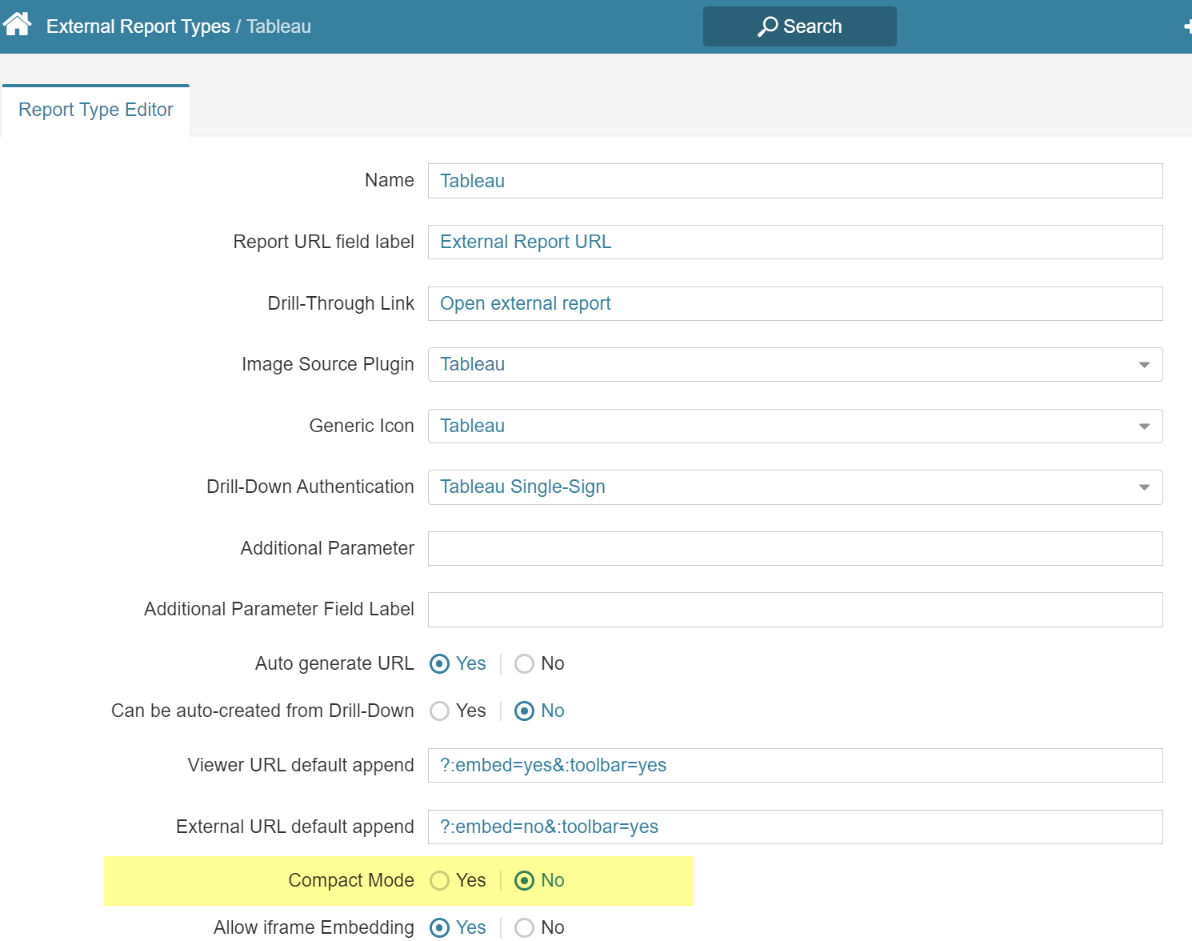This screenshot has height=941, width=1192.
Task: Disable iframe embedding by selecting No
Action: pyautogui.click(x=524, y=927)
